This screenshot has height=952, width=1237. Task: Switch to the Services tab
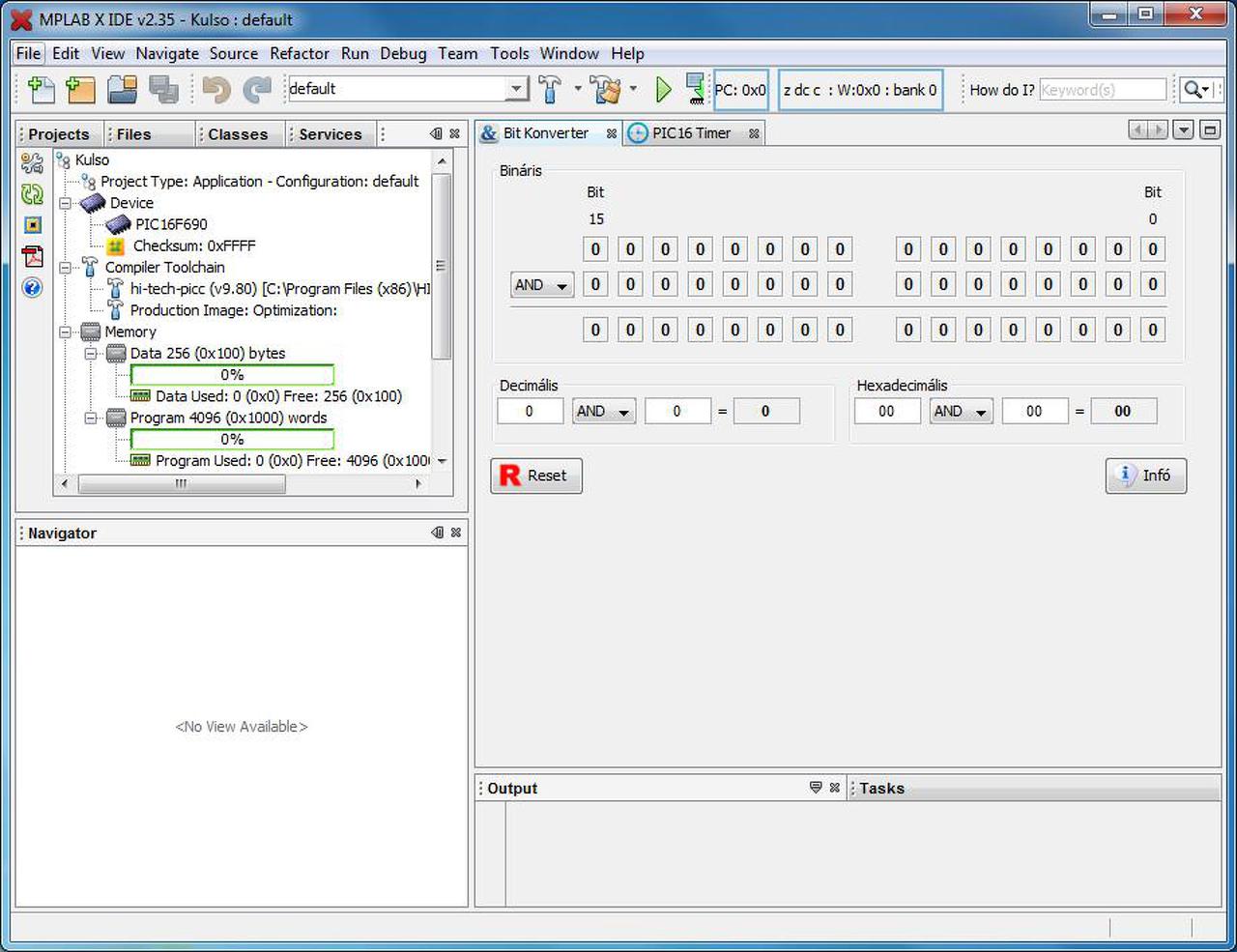click(330, 134)
